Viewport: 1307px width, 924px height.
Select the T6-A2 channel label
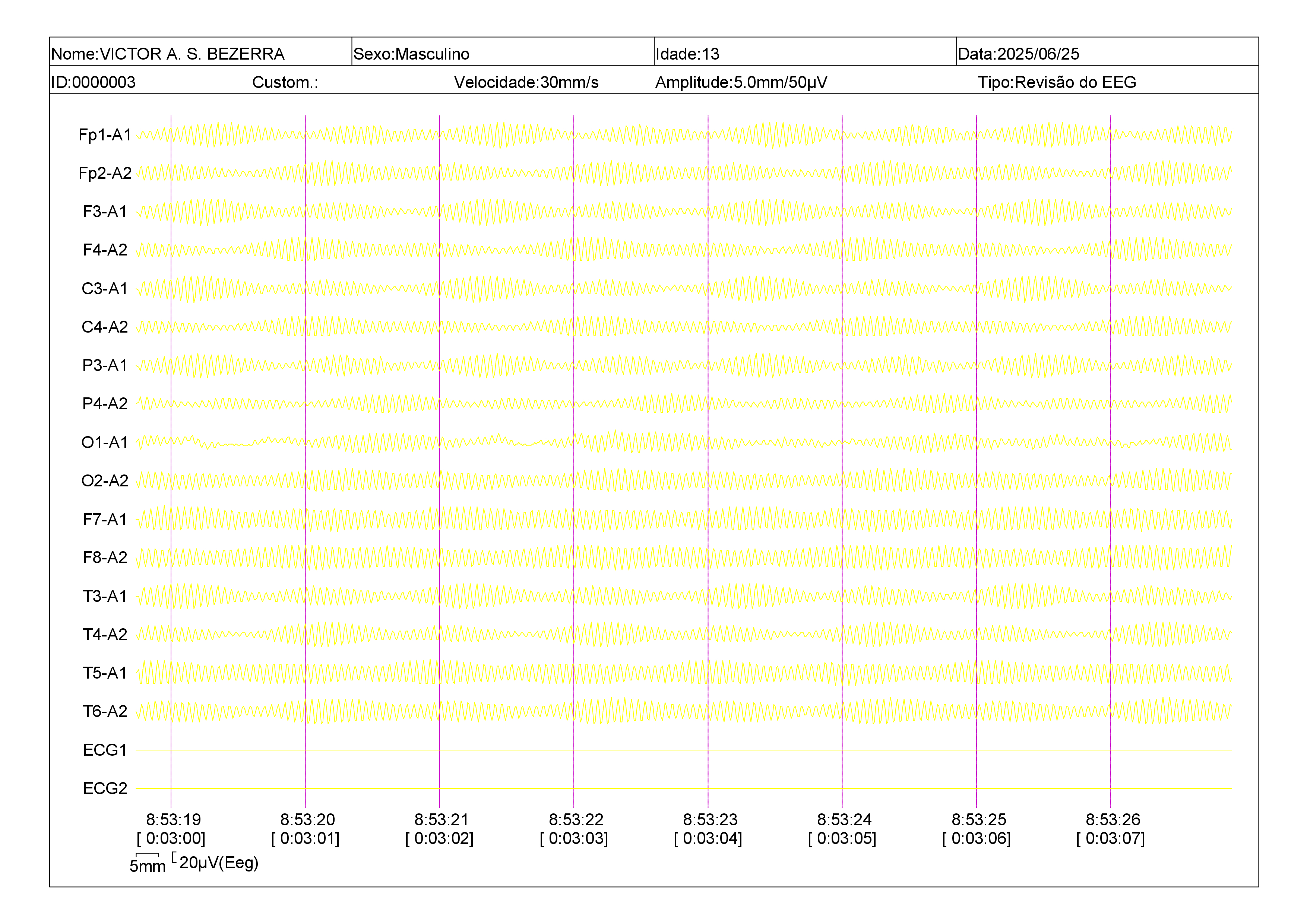(x=105, y=711)
